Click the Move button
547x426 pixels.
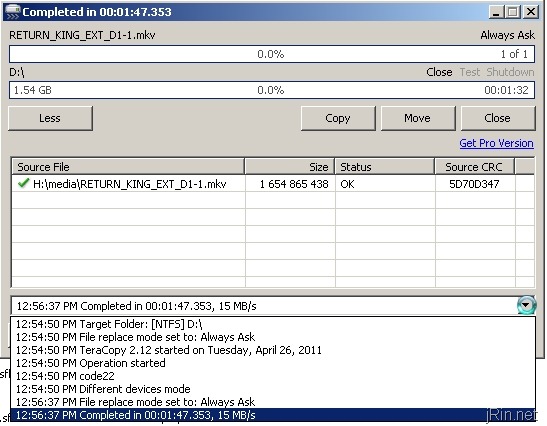point(418,118)
